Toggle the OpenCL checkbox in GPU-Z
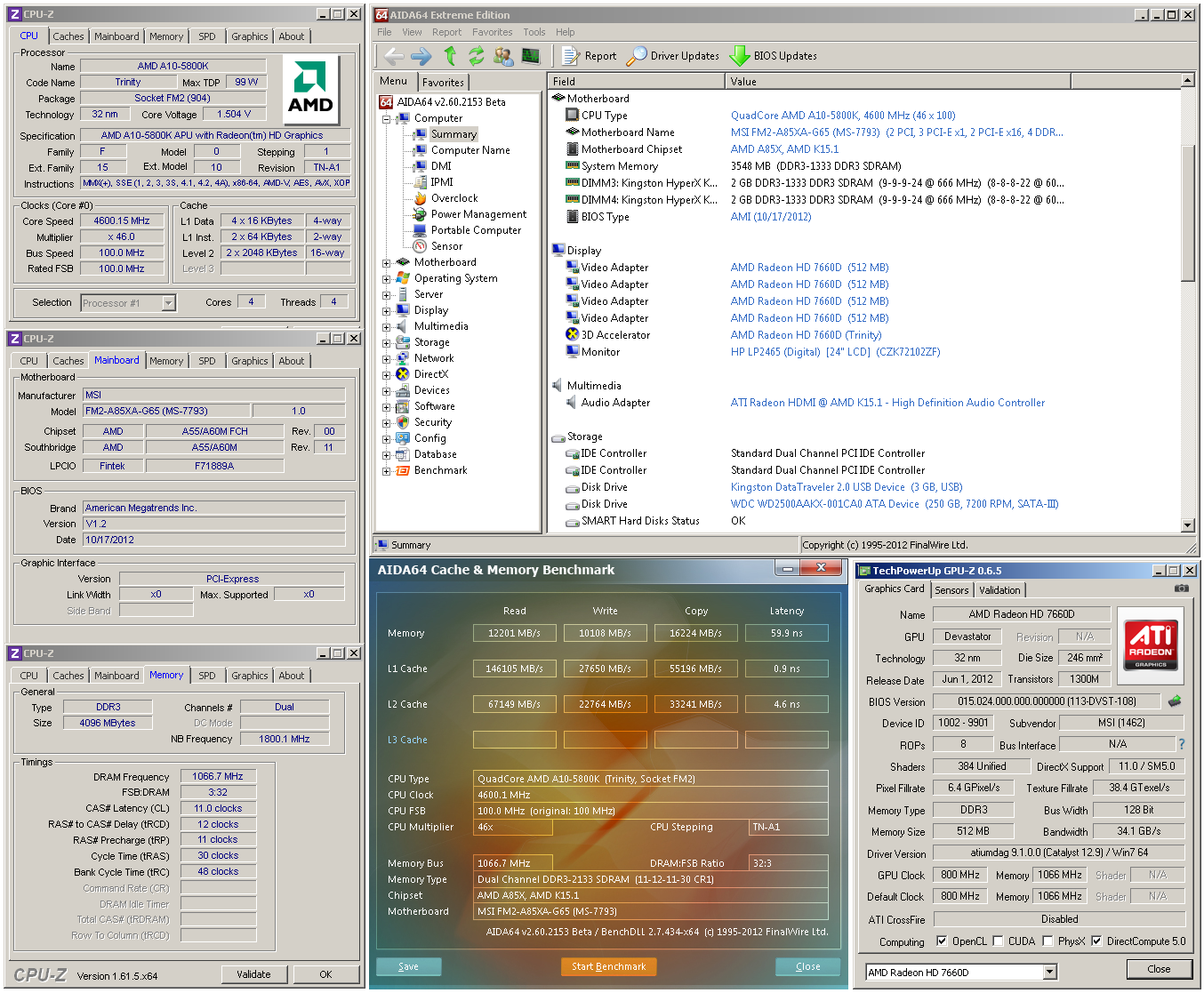This screenshot has width=1204, height=993. tap(942, 941)
